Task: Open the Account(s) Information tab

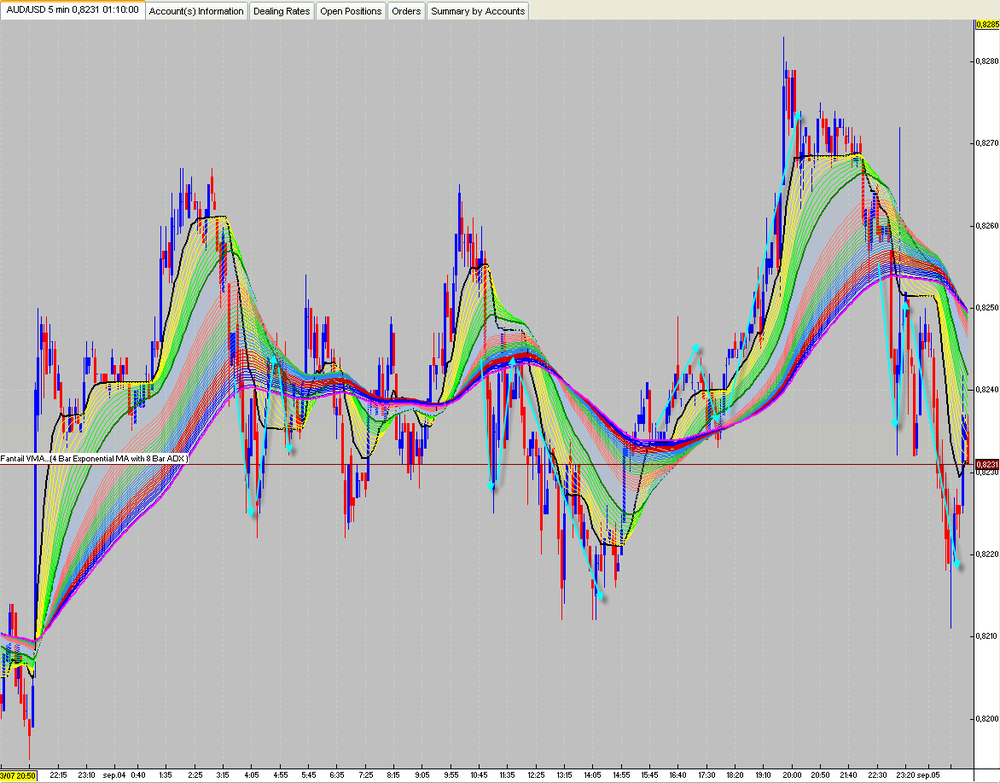Action: point(196,11)
